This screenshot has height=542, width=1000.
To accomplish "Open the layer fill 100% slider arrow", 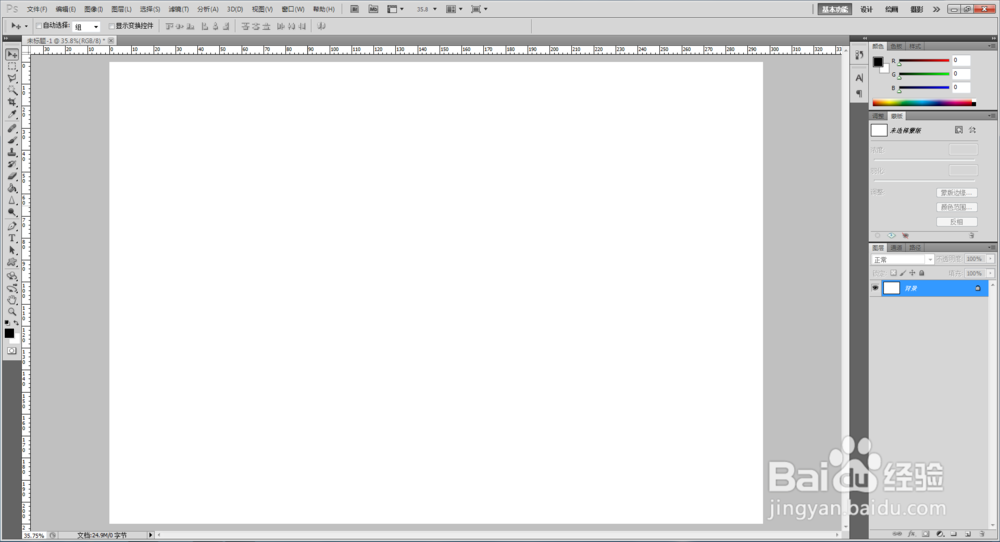I will 990,273.
